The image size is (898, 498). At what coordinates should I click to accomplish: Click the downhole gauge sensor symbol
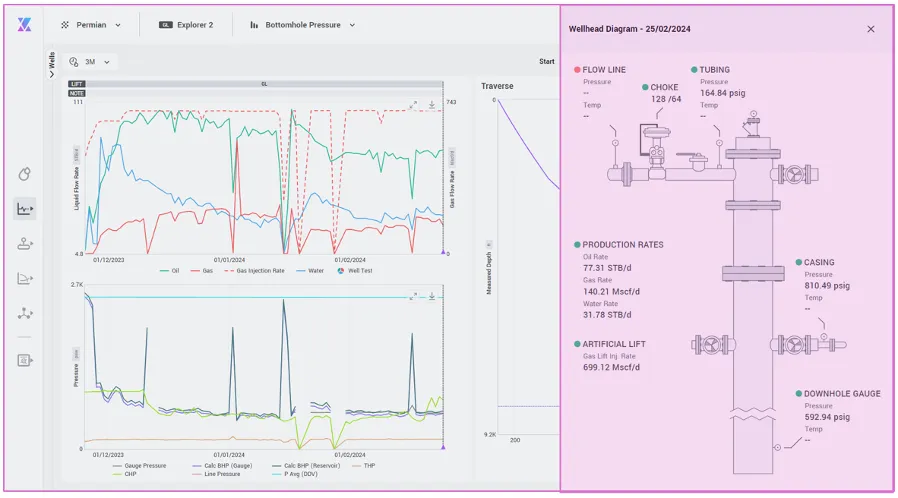tap(777, 448)
